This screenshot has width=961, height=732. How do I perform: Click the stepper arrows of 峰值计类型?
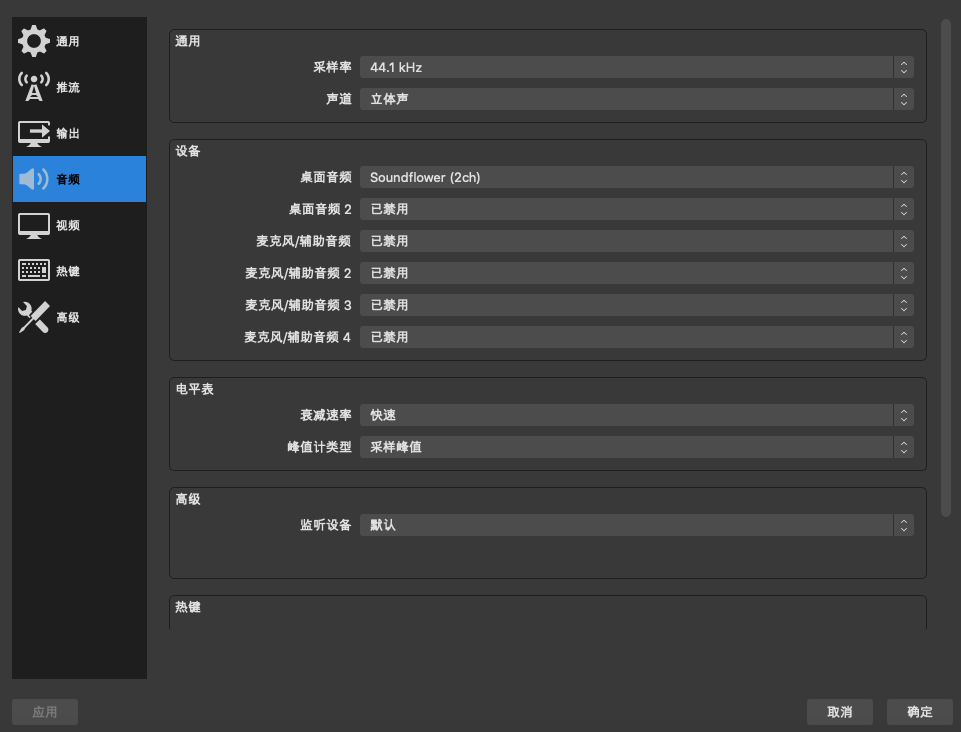[903, 447]
